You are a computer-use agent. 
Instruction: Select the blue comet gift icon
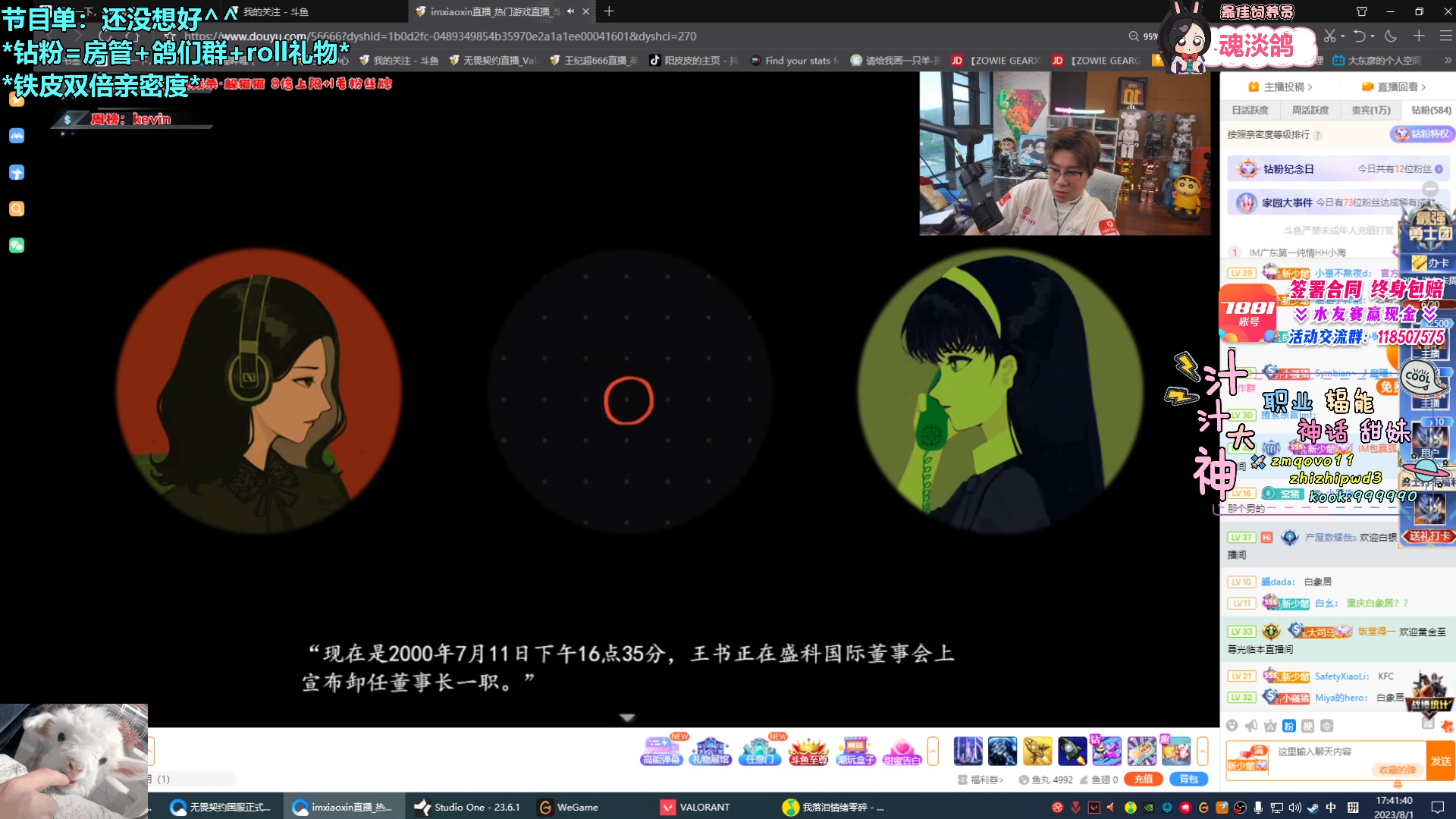tap(1003, 751)
